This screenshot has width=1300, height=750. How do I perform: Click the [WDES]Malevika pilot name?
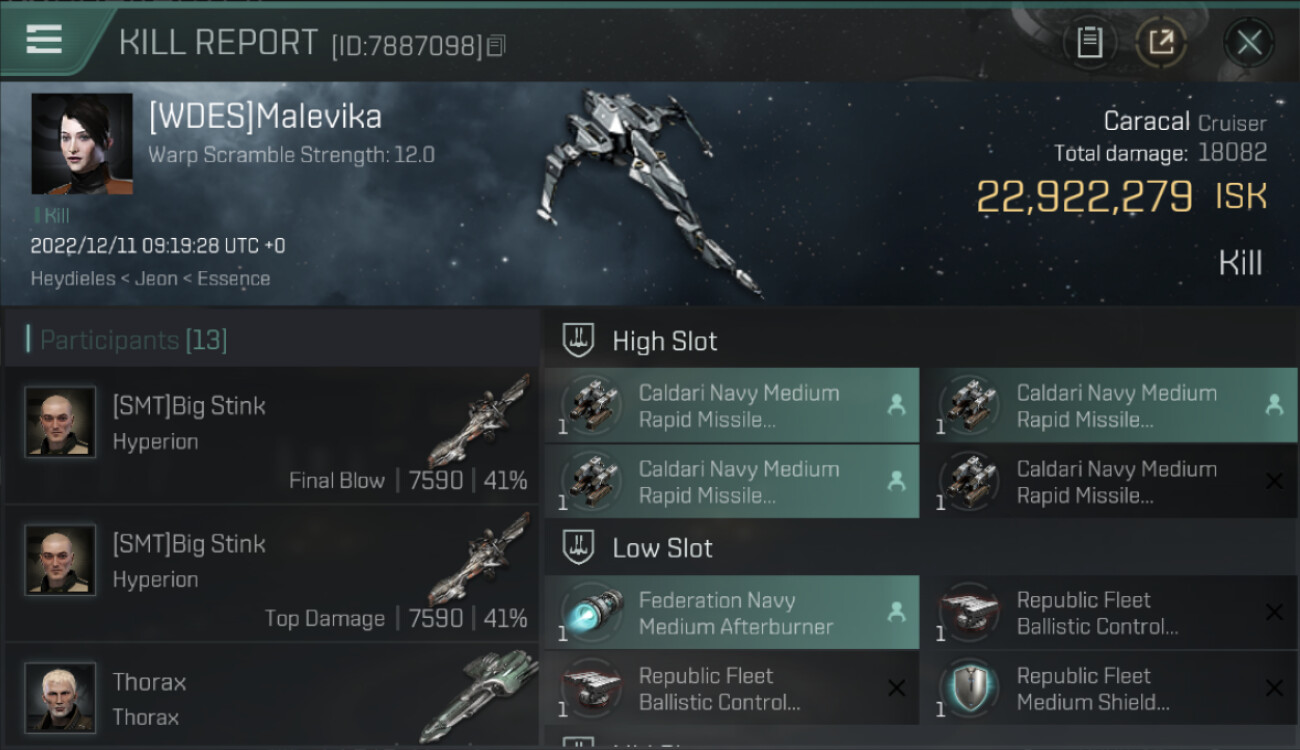pyautogui.click(x=265, y=117)
